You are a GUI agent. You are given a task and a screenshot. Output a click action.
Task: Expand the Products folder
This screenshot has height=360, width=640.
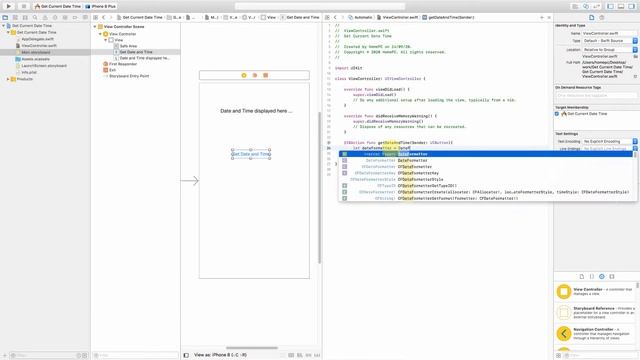8,79
